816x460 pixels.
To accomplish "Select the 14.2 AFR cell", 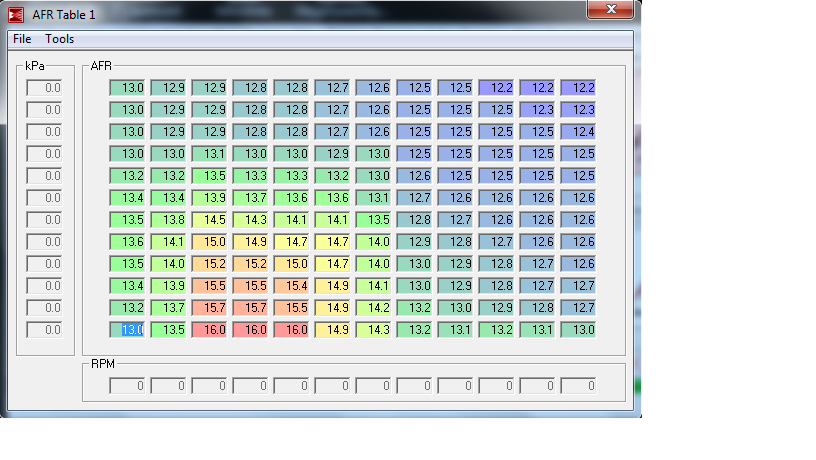I will 374,308.
